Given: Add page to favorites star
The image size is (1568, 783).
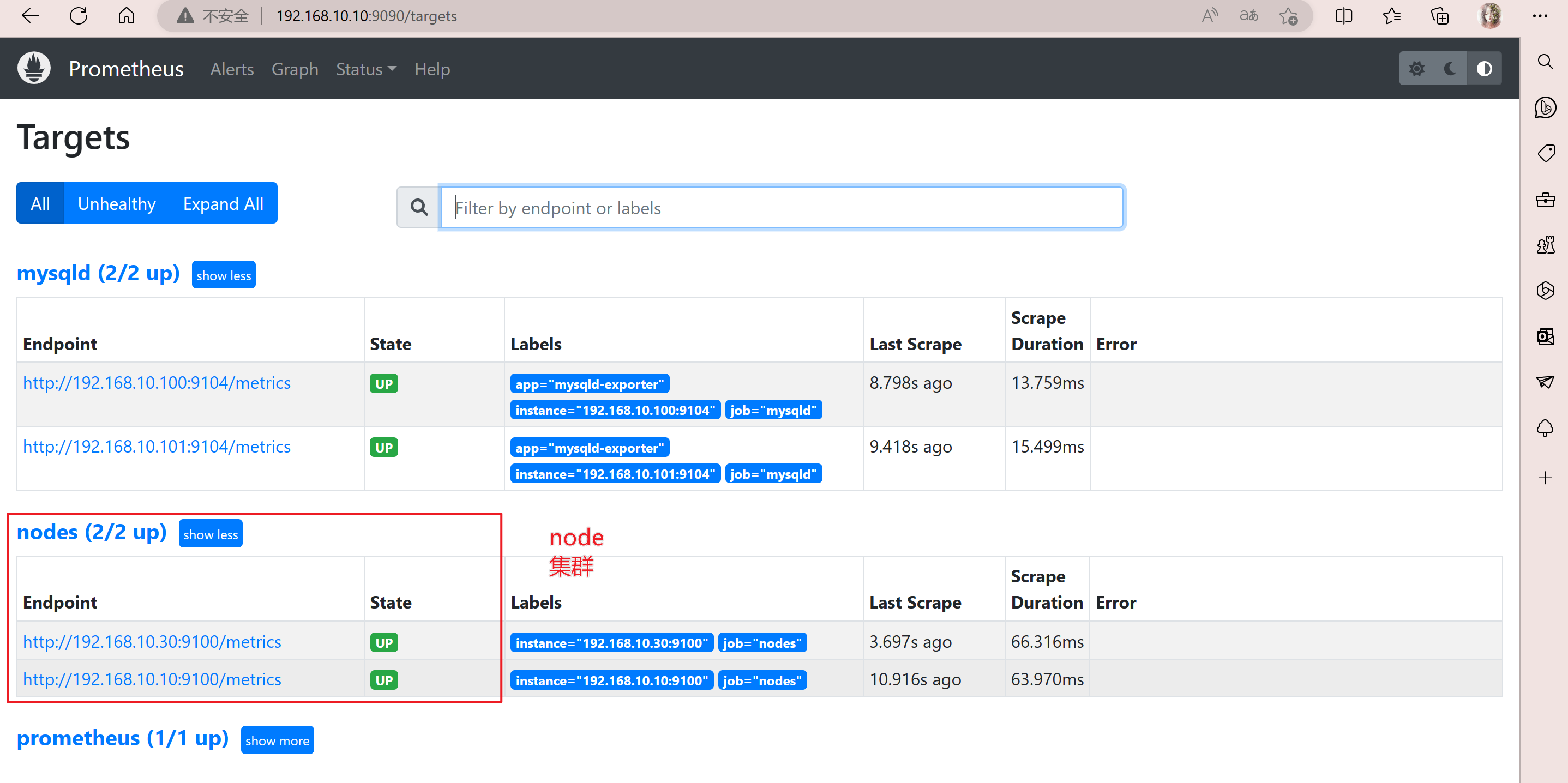Looking at the screenshot, I should [1288, 16].
